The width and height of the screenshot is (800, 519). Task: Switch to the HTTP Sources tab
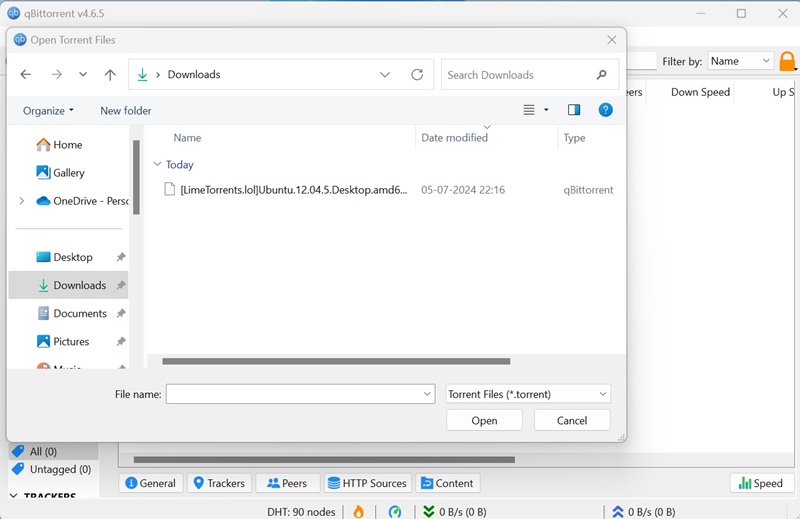(x=367, y=483)
